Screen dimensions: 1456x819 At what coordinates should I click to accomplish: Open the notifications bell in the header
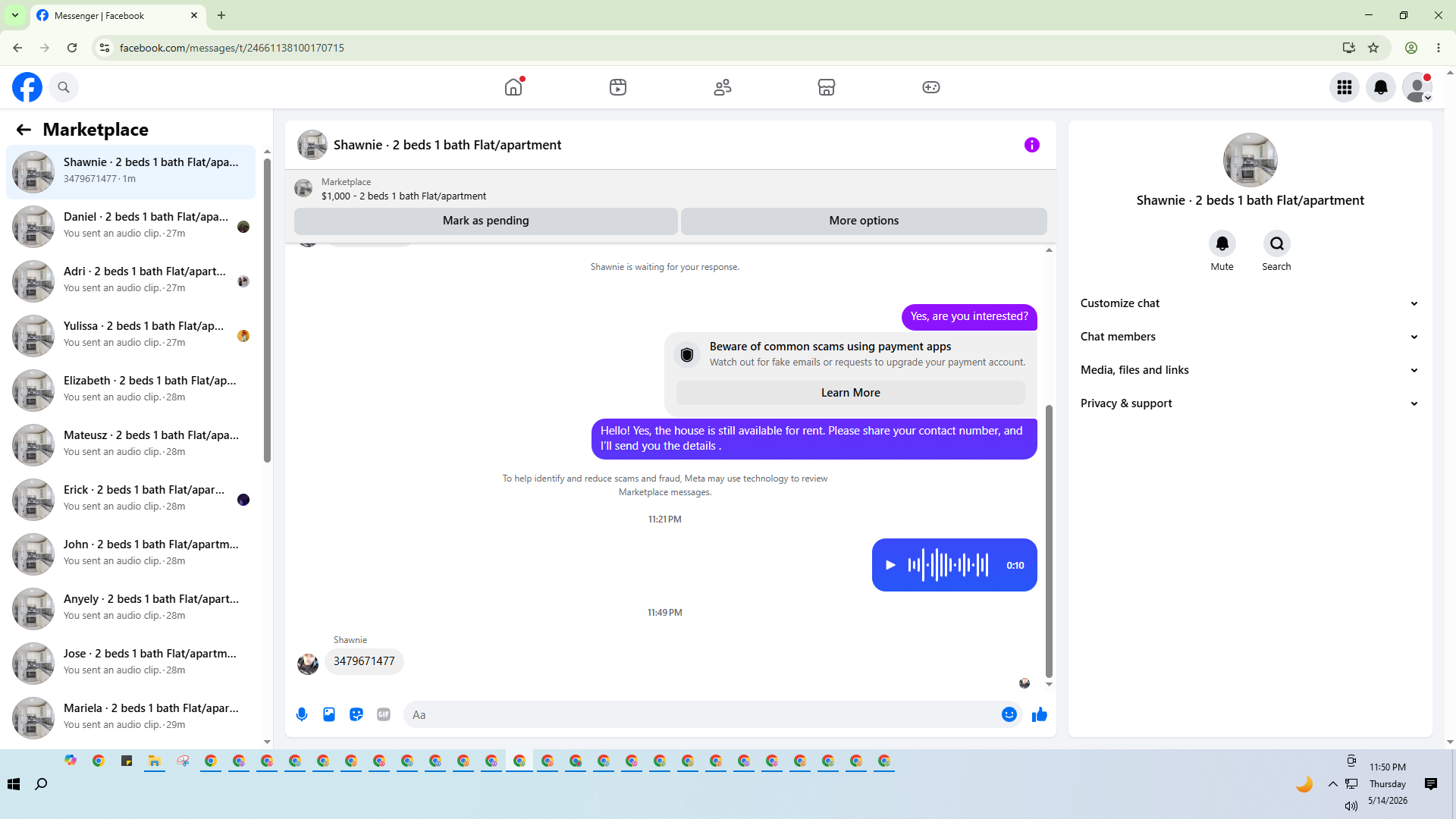coord(1381,87)
